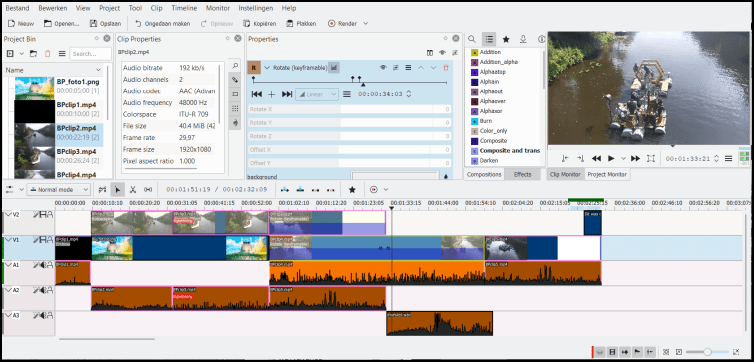The image size is (754, 362).
Task: Delete the Rotate (keyframable) effect
Action: coord(446,68)
